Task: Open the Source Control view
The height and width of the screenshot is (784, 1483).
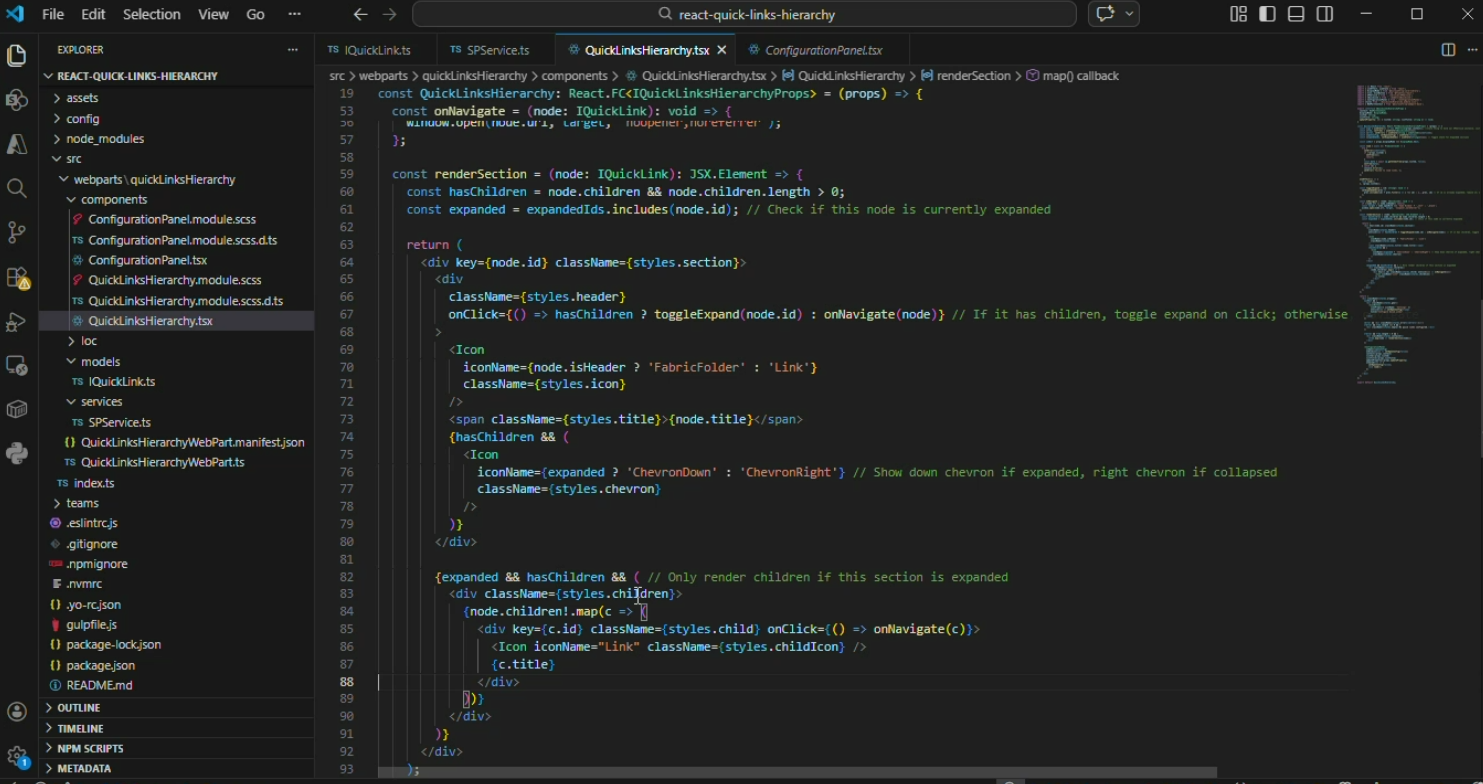Action: (16, 232)
